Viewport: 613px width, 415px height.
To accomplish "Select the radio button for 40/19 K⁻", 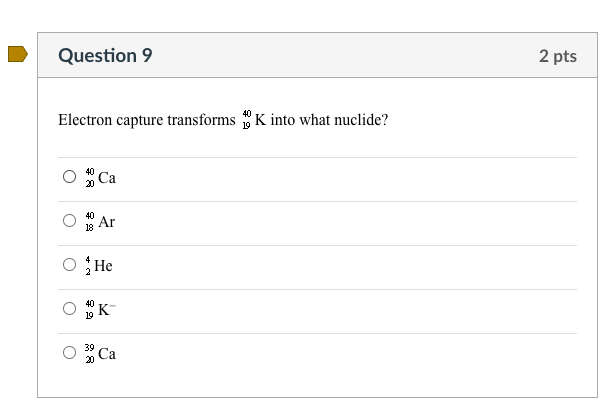I will tap(69, 310).
